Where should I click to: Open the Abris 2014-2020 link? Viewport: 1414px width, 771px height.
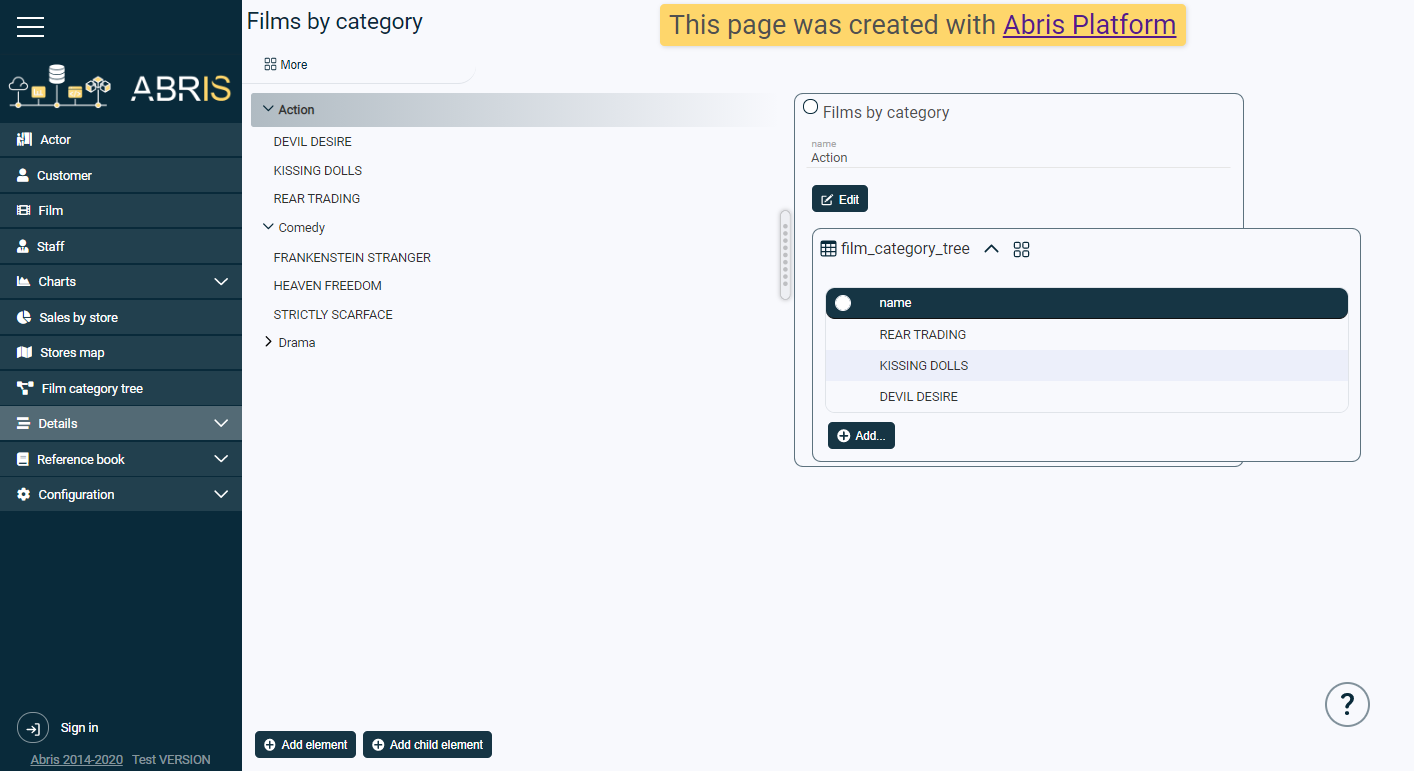point(77,760)
